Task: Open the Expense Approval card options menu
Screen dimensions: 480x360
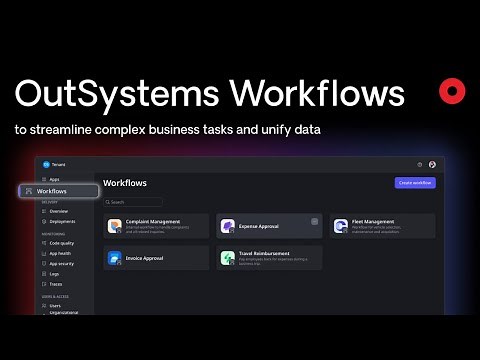Action: (x=314, y=222)
